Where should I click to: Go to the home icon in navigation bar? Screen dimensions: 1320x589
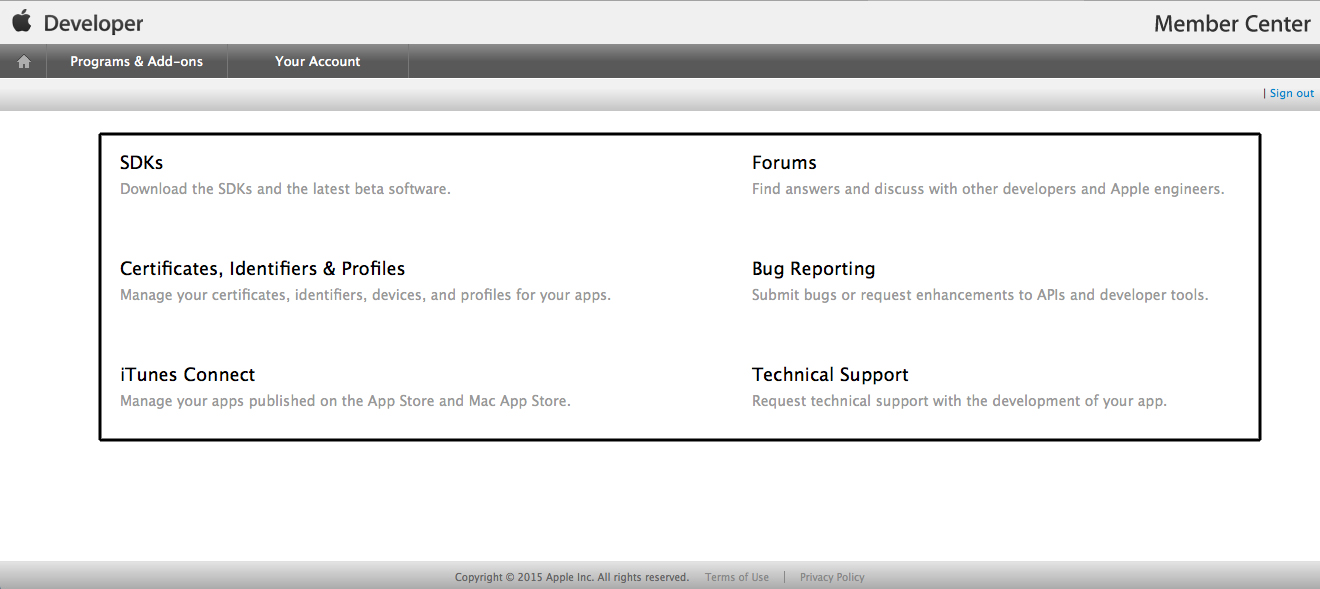point(24,62)
